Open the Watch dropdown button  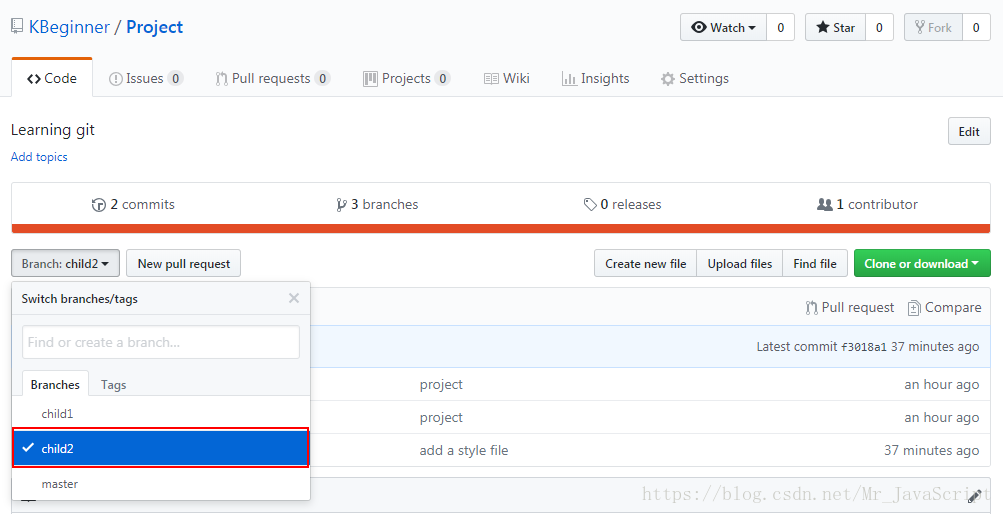[723, 27]
